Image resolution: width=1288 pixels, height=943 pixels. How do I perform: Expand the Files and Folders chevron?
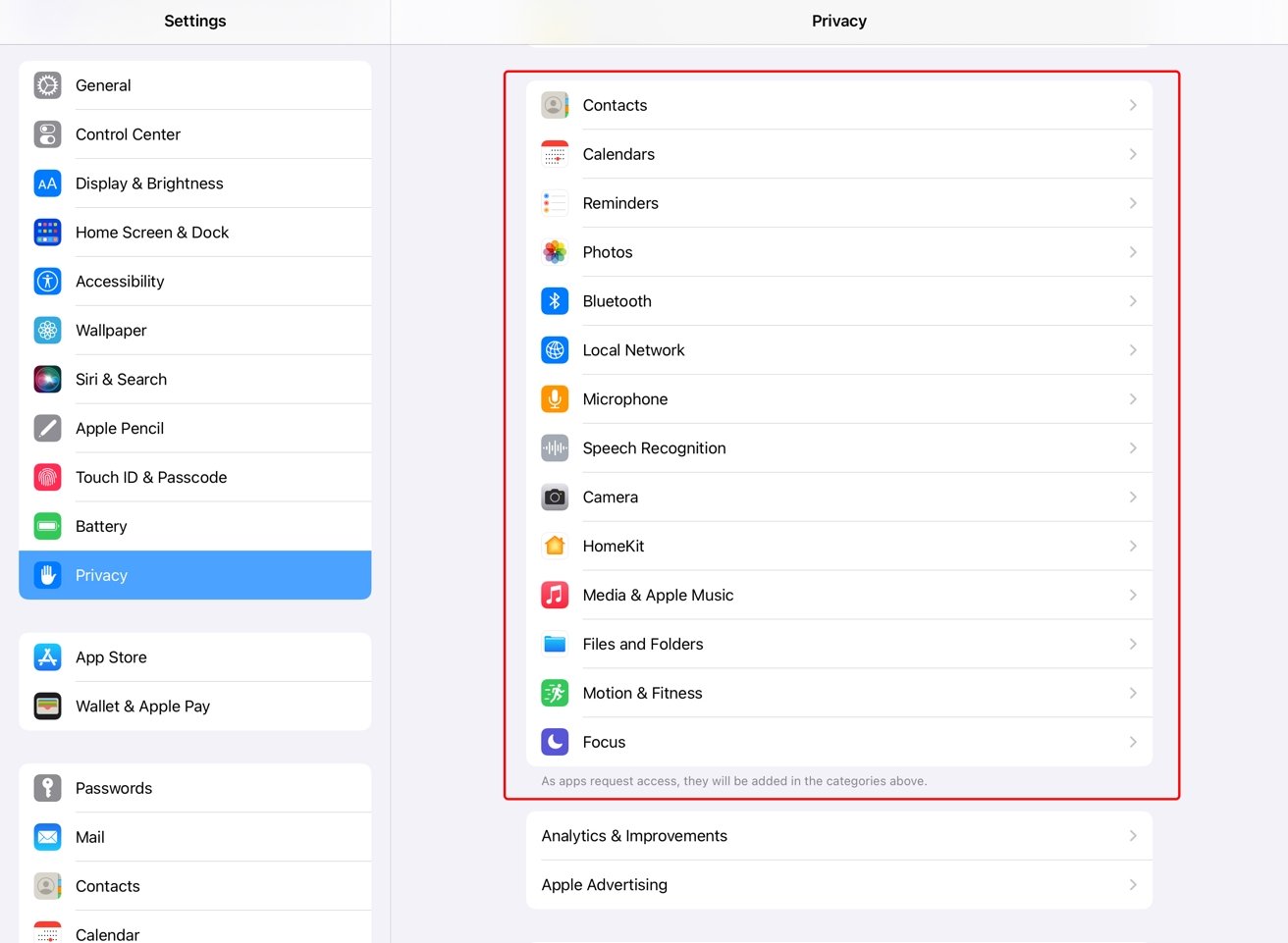(1132, 645)
